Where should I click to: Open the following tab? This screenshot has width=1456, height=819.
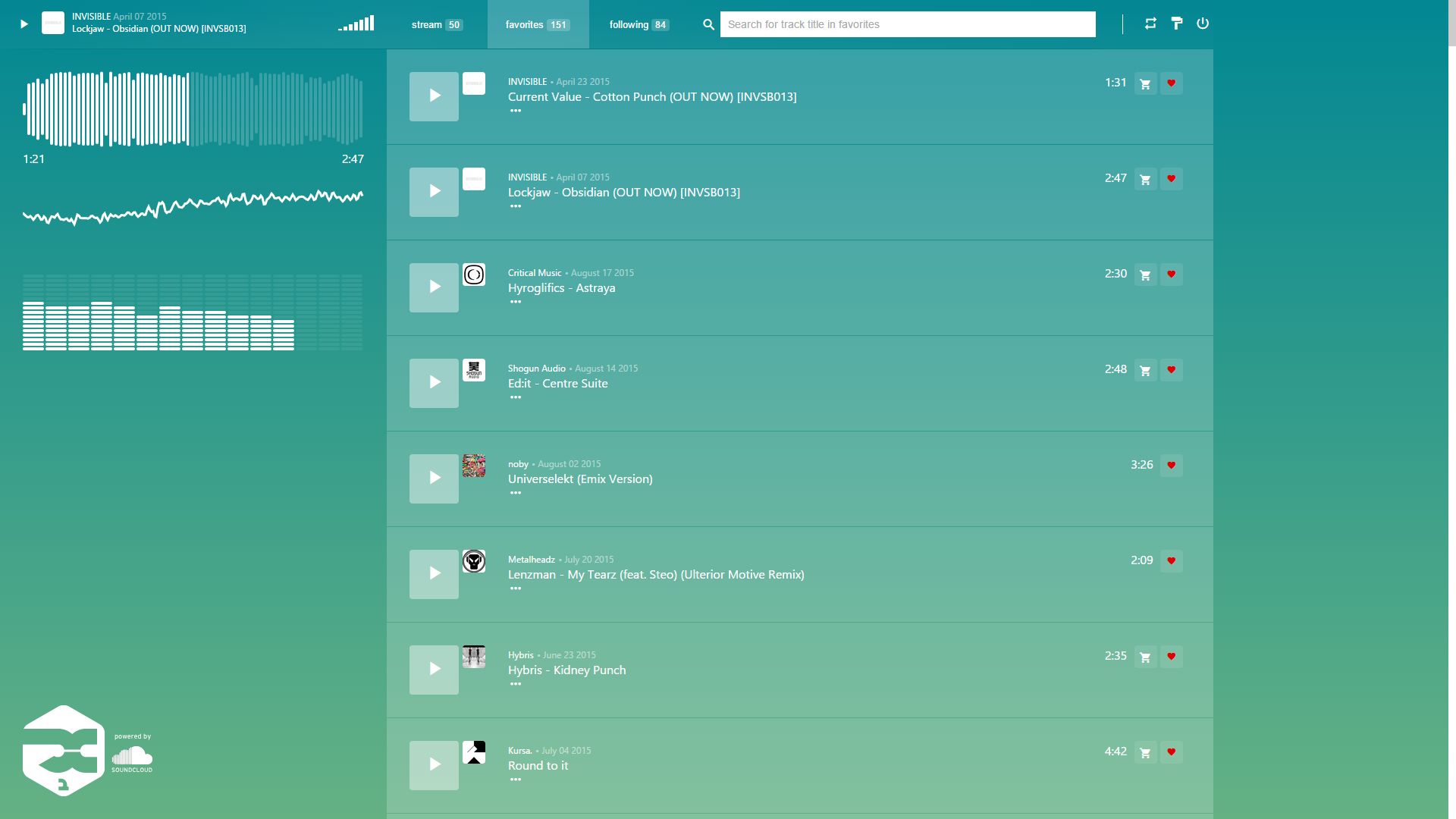tap(639, 24)
